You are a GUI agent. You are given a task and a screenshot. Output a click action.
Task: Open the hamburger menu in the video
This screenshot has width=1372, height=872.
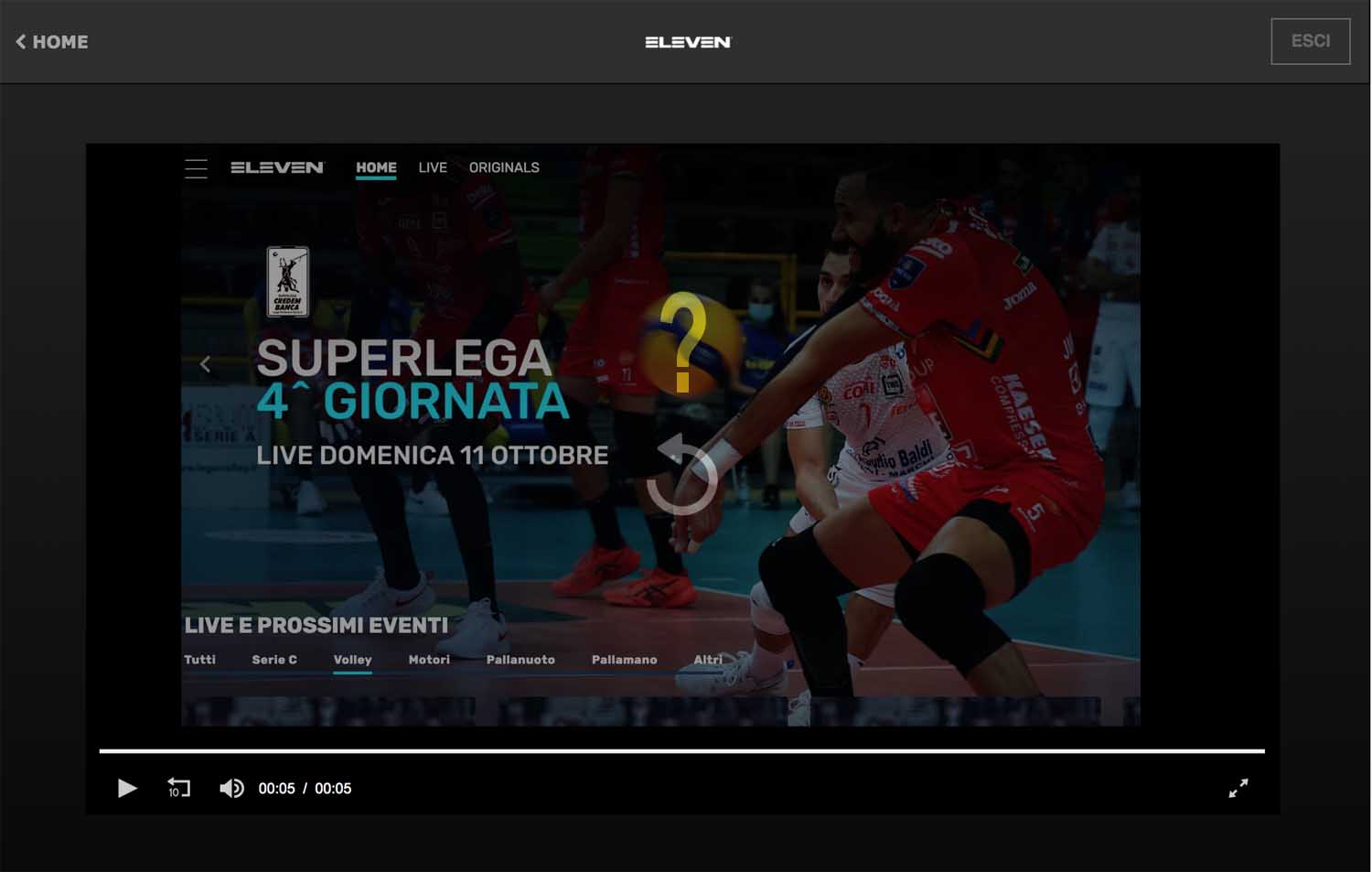(x=196, y=168)
